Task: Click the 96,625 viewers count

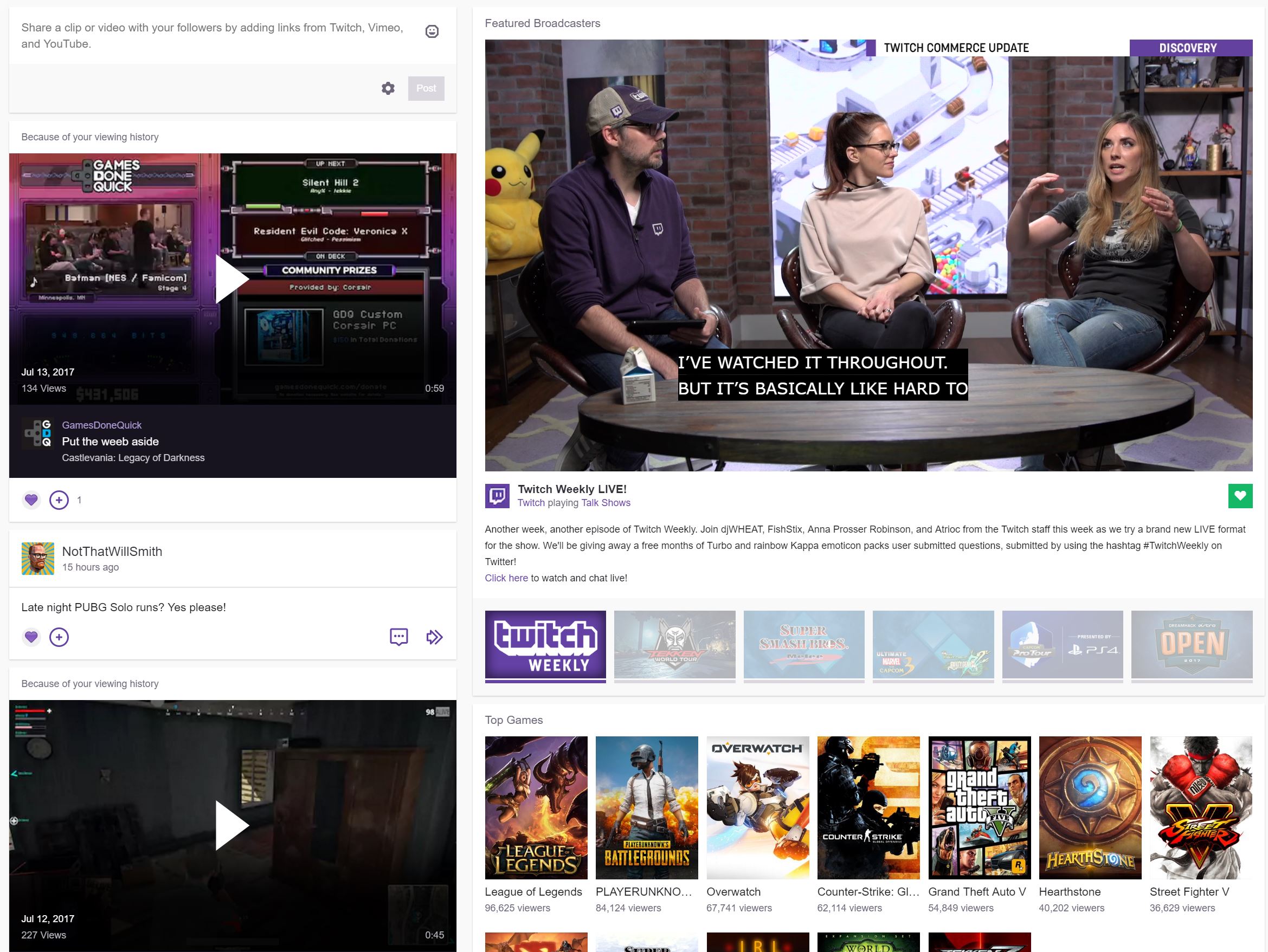Action: tap(518, 908)
